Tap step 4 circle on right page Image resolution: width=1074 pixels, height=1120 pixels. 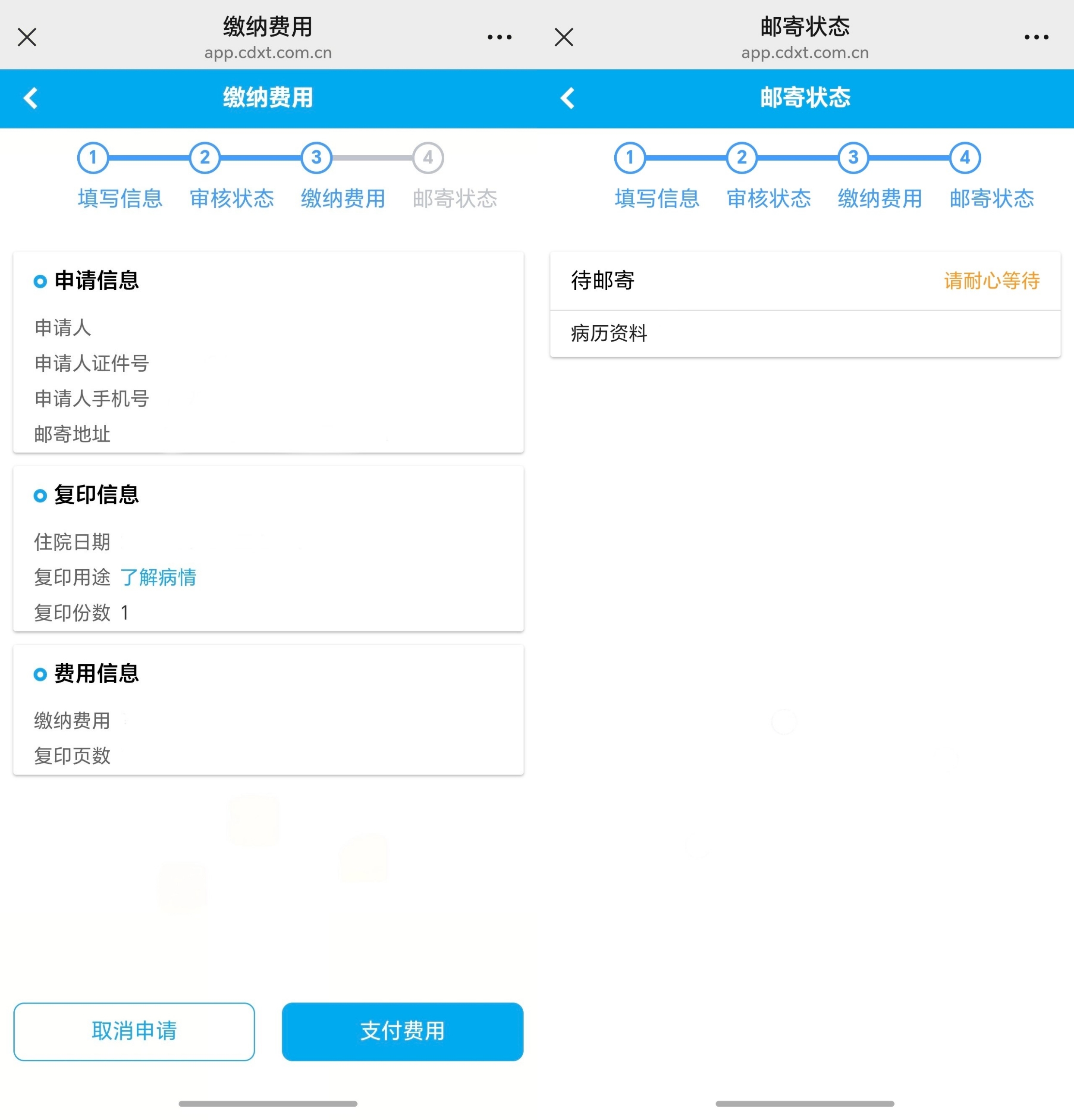click(x=965, y=158)
